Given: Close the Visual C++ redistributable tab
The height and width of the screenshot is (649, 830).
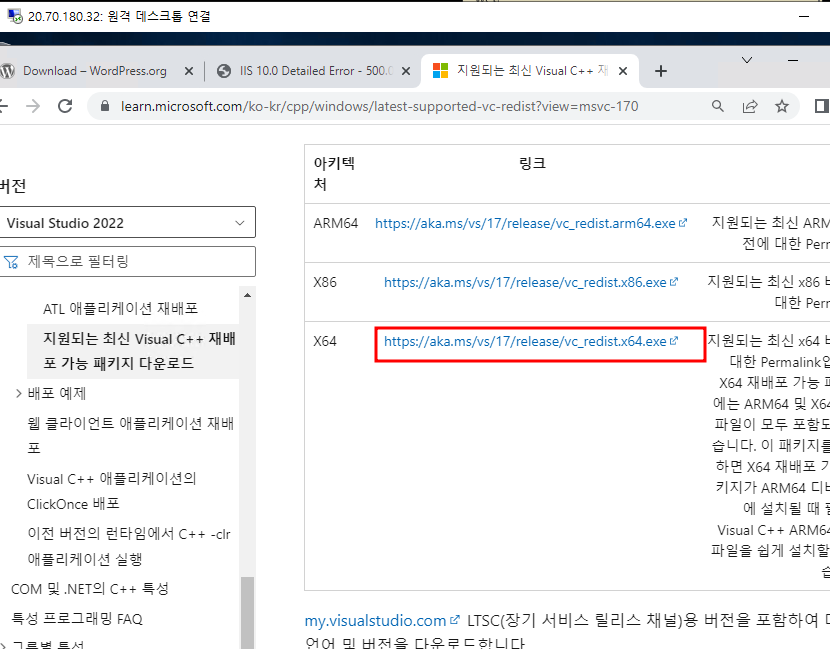Looking at the screenshot, I should point(623,71).
